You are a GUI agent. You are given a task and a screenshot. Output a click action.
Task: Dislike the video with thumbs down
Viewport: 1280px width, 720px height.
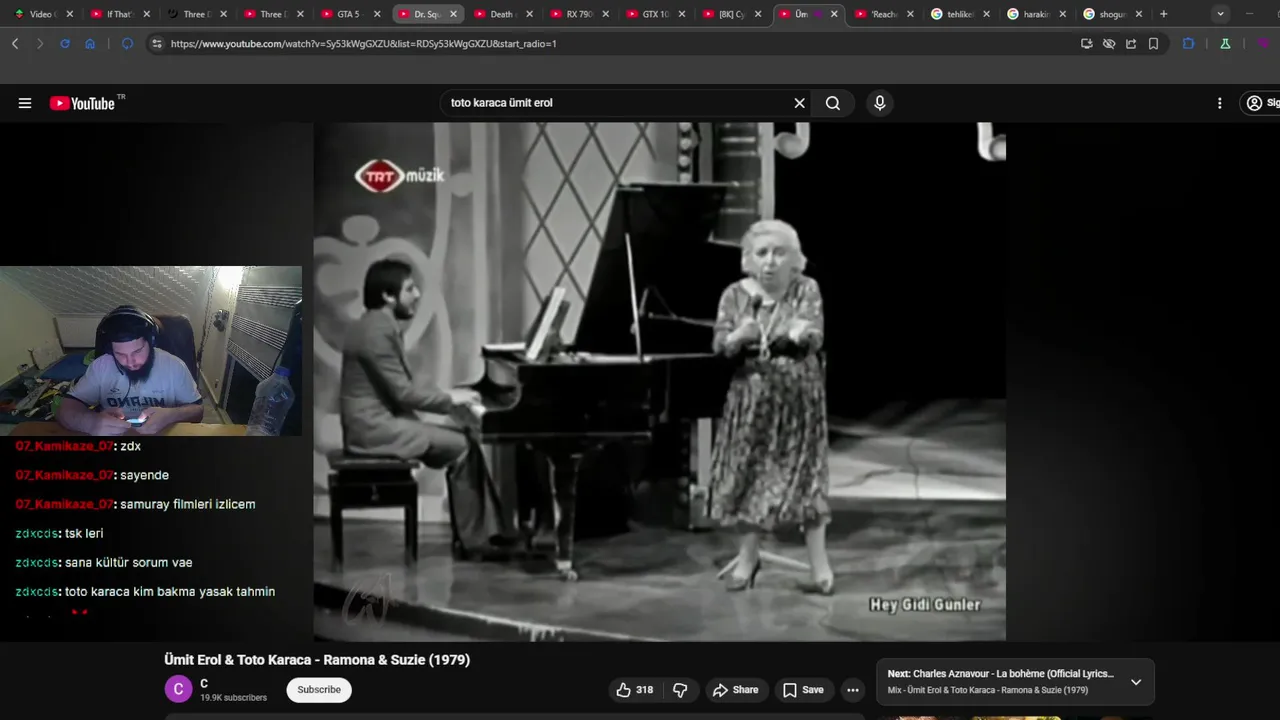[x=680, y=690]
